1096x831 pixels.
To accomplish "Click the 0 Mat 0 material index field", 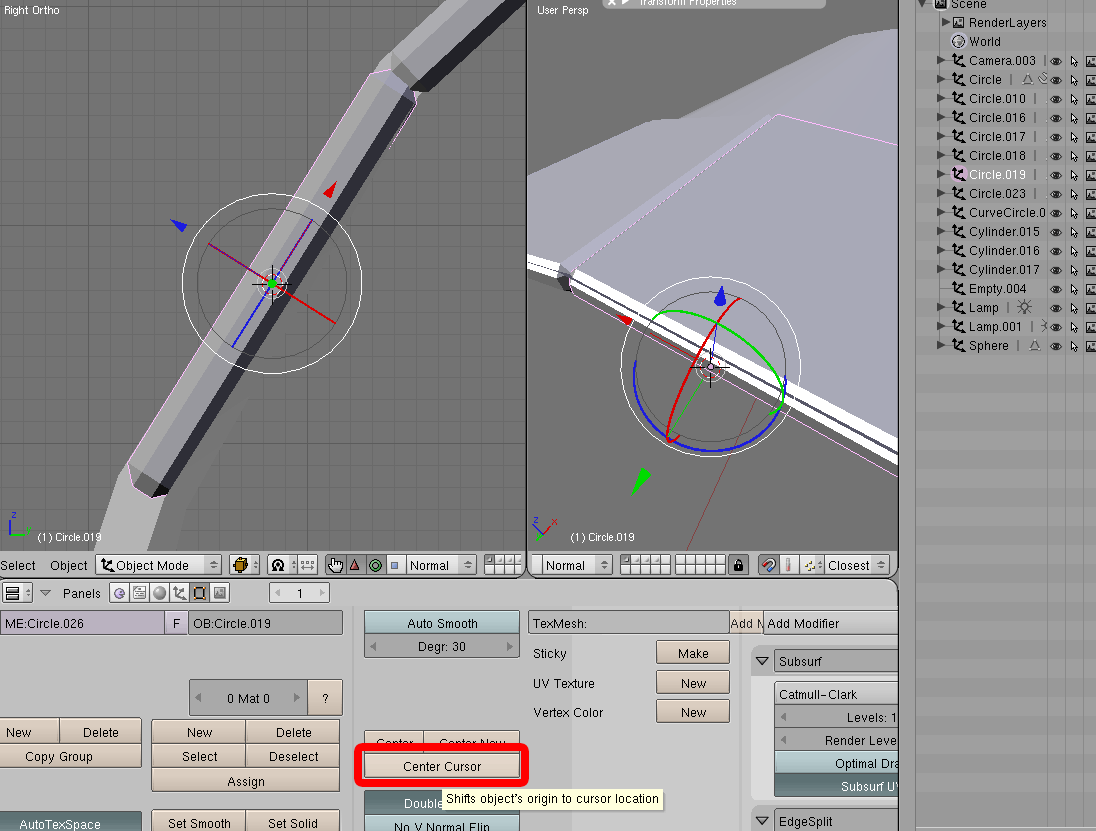I will pos(248,698).
